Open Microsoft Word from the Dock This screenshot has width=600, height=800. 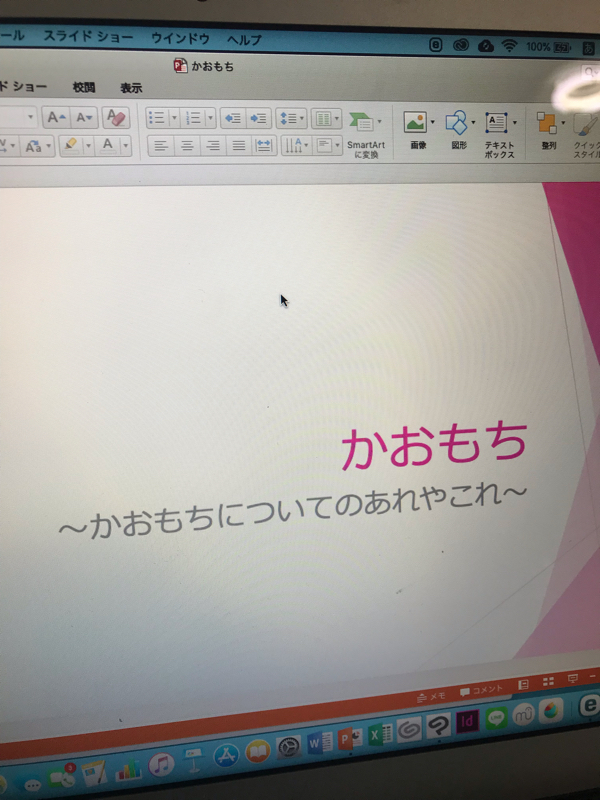pyautogui.click(x=320, y=743)
